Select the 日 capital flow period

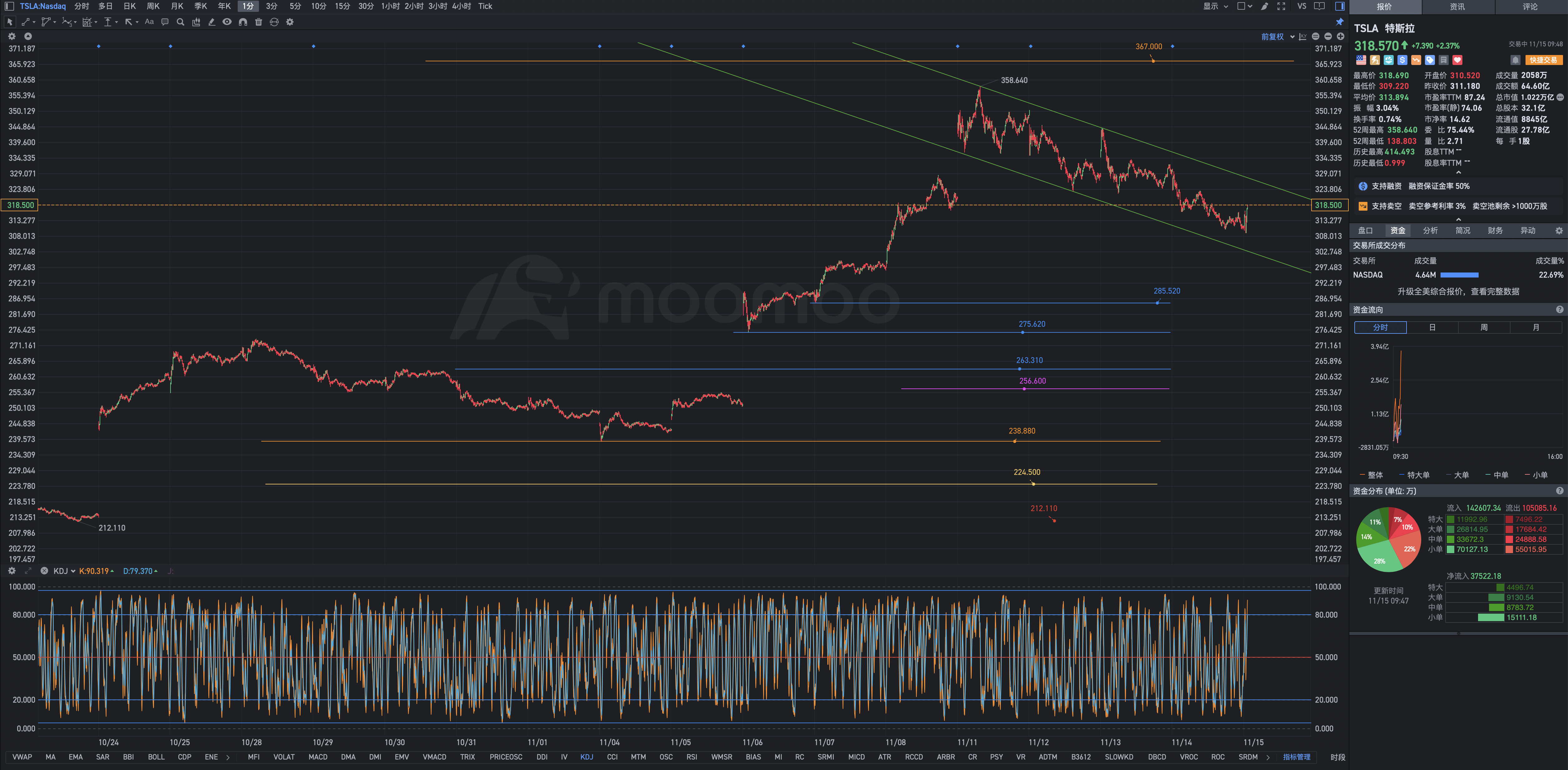[x=1432, y=327]
